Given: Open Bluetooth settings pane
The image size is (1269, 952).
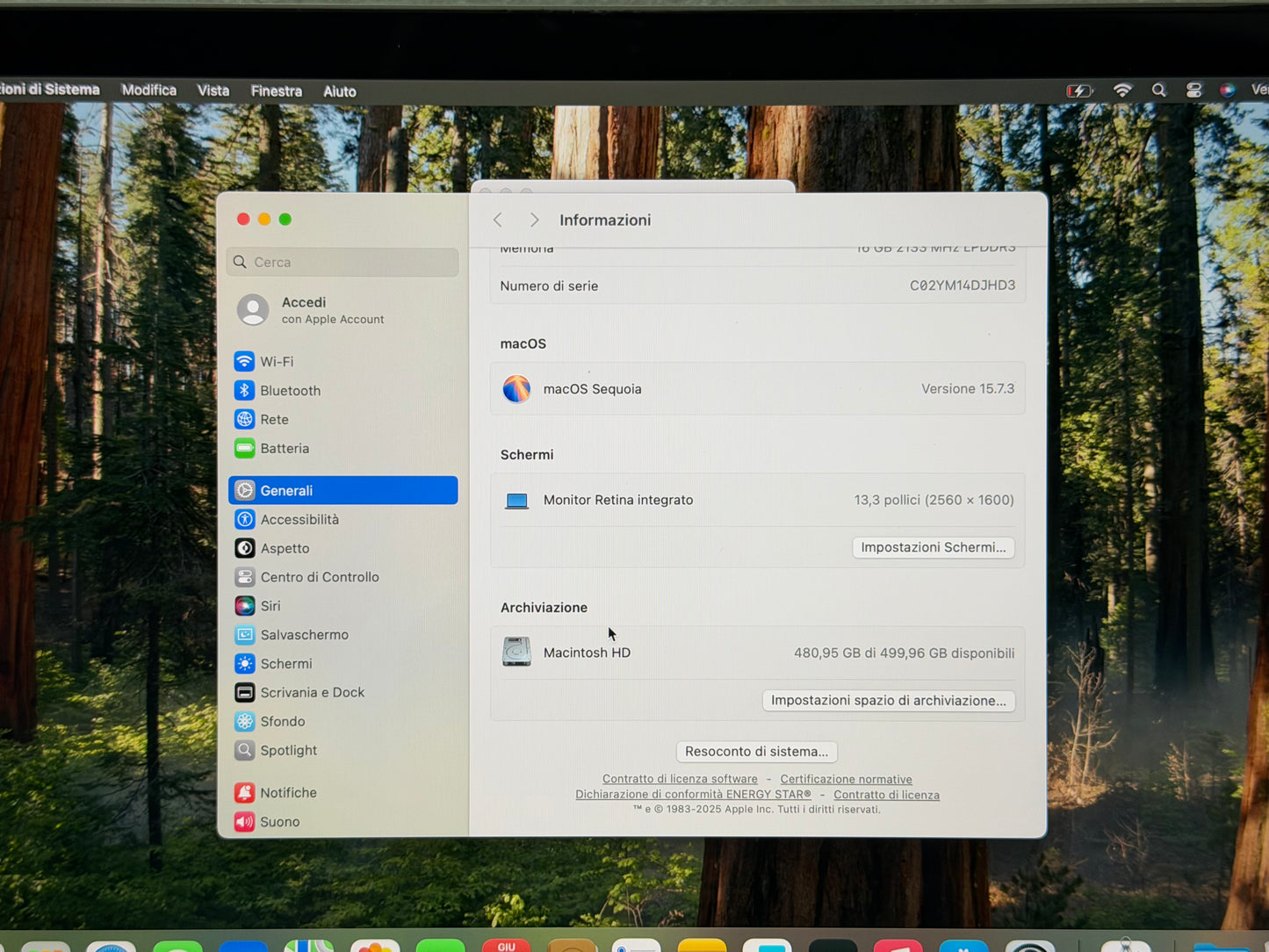Looking at the screenshot, I should [342, 391].
